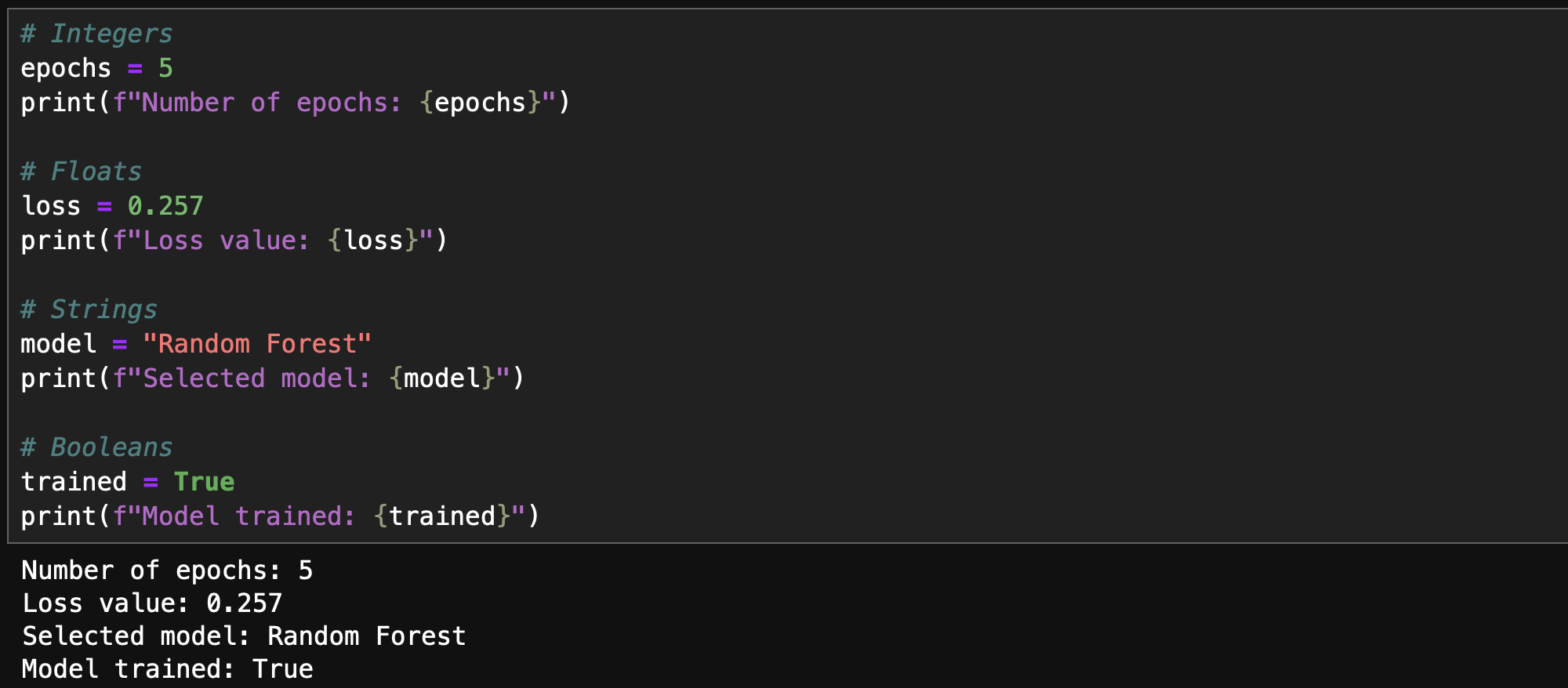Click the bold True keyword in code
The image size is (1568, 688).
(x=204, y=482)
